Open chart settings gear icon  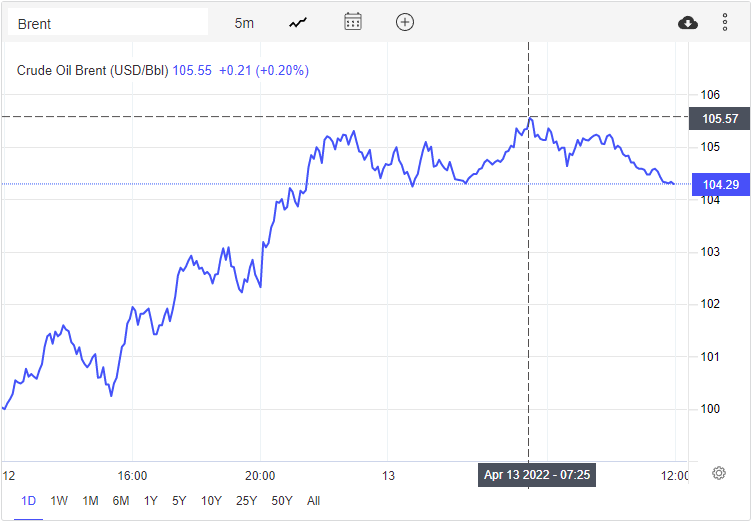point(719,473)
